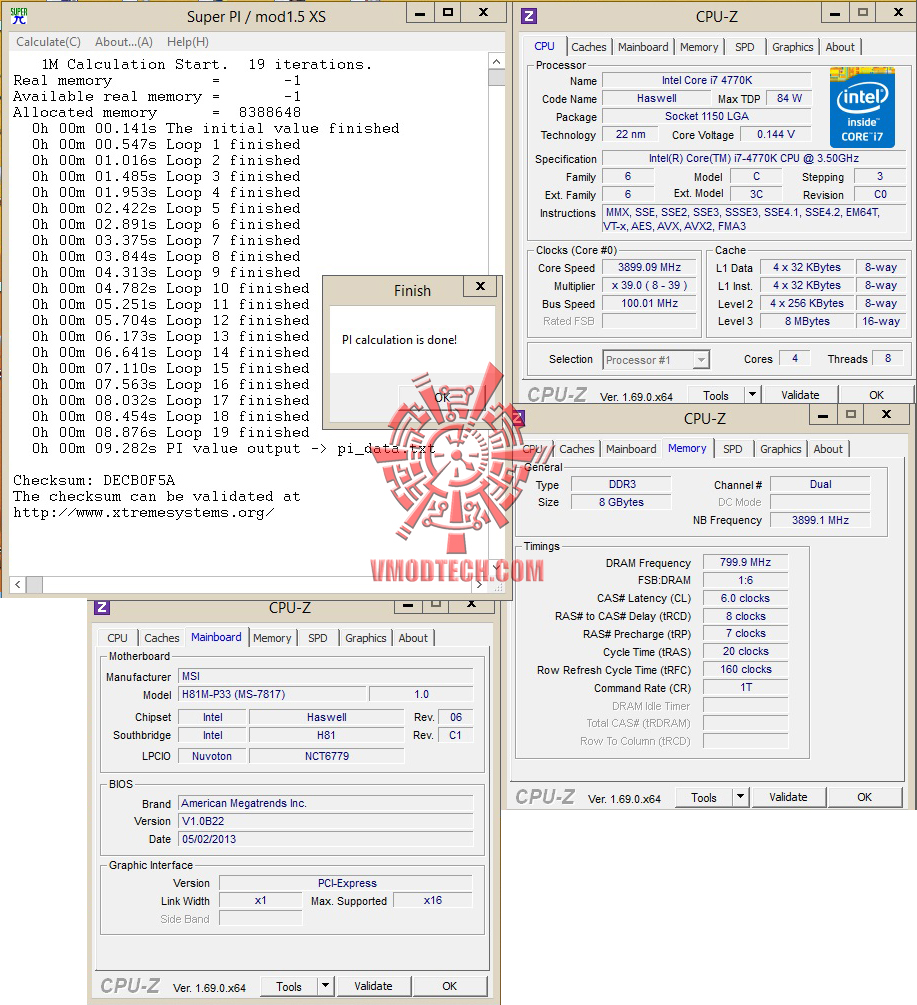Click the Intel Core i7 4770K name field
Image resolution: width=917 pixels, height=1005 pixels.
tap(707, 80)
